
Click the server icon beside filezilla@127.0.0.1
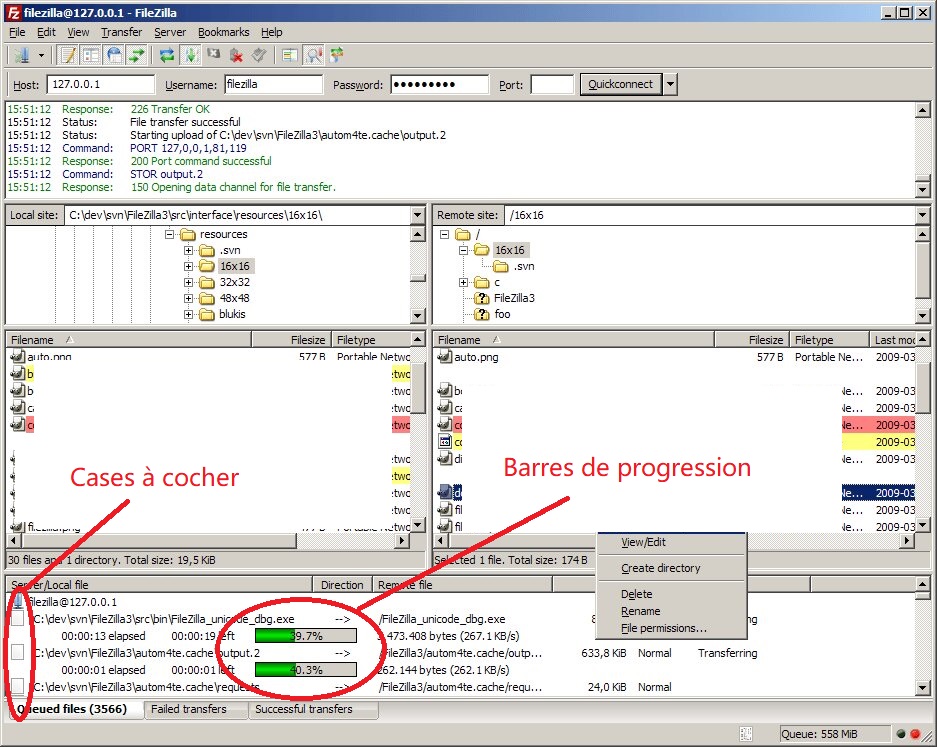(17, 601)
